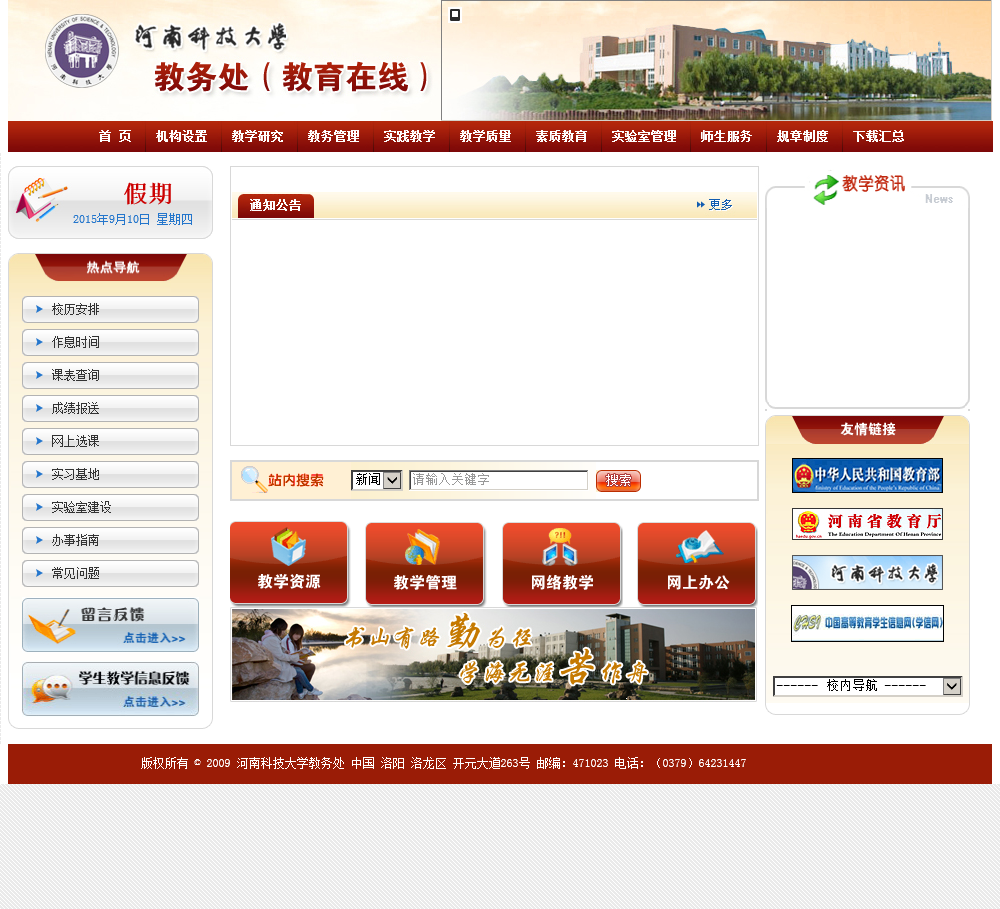Open the 下载汇总 menu item
Screen dimensions: 1000x909
(879, 137)
